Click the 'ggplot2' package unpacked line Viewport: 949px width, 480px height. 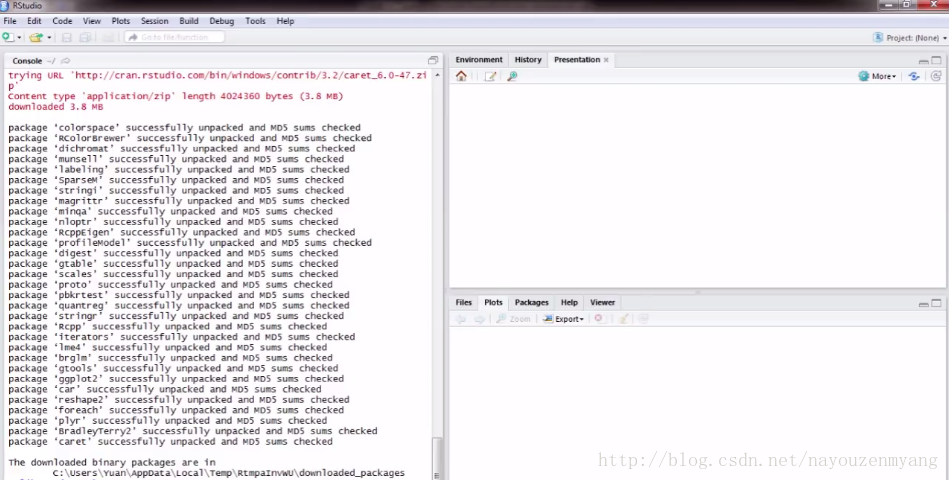tap(176, 379)
